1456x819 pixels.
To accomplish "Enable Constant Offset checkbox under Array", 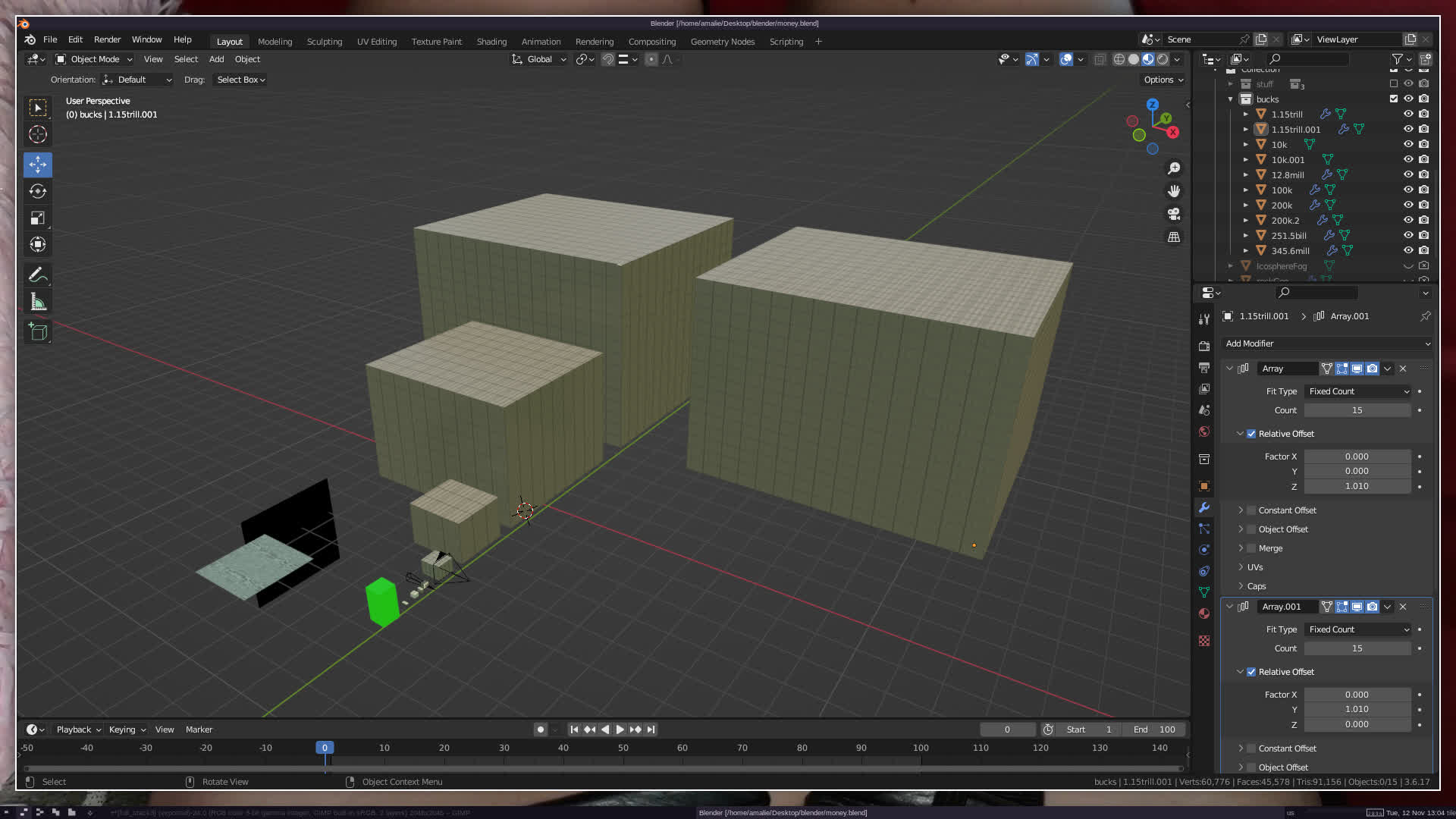I will 1251,510.
